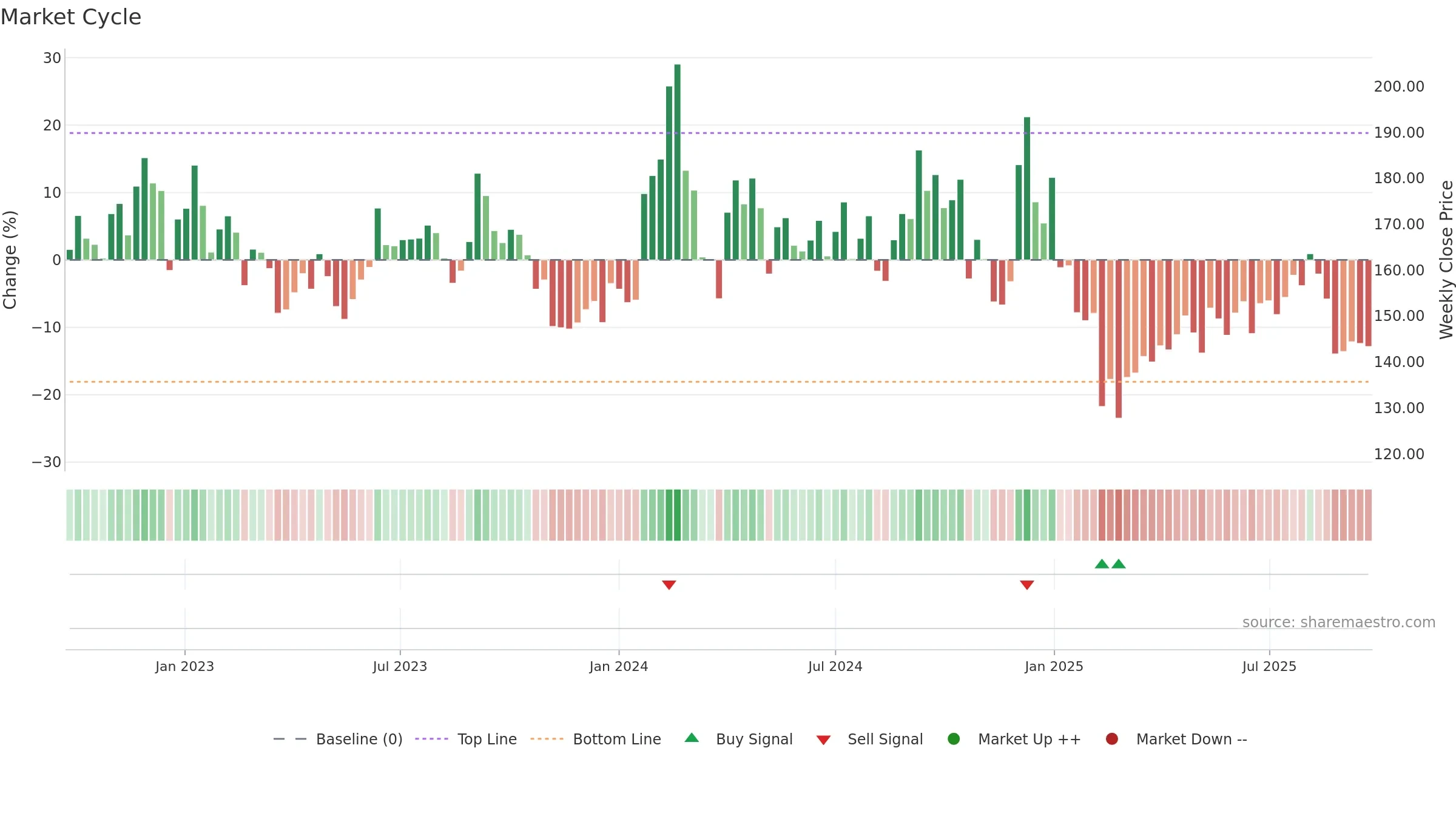
Task: Click the orange dotted Bottom Line legend sample
Action: [x=547, y=739]
